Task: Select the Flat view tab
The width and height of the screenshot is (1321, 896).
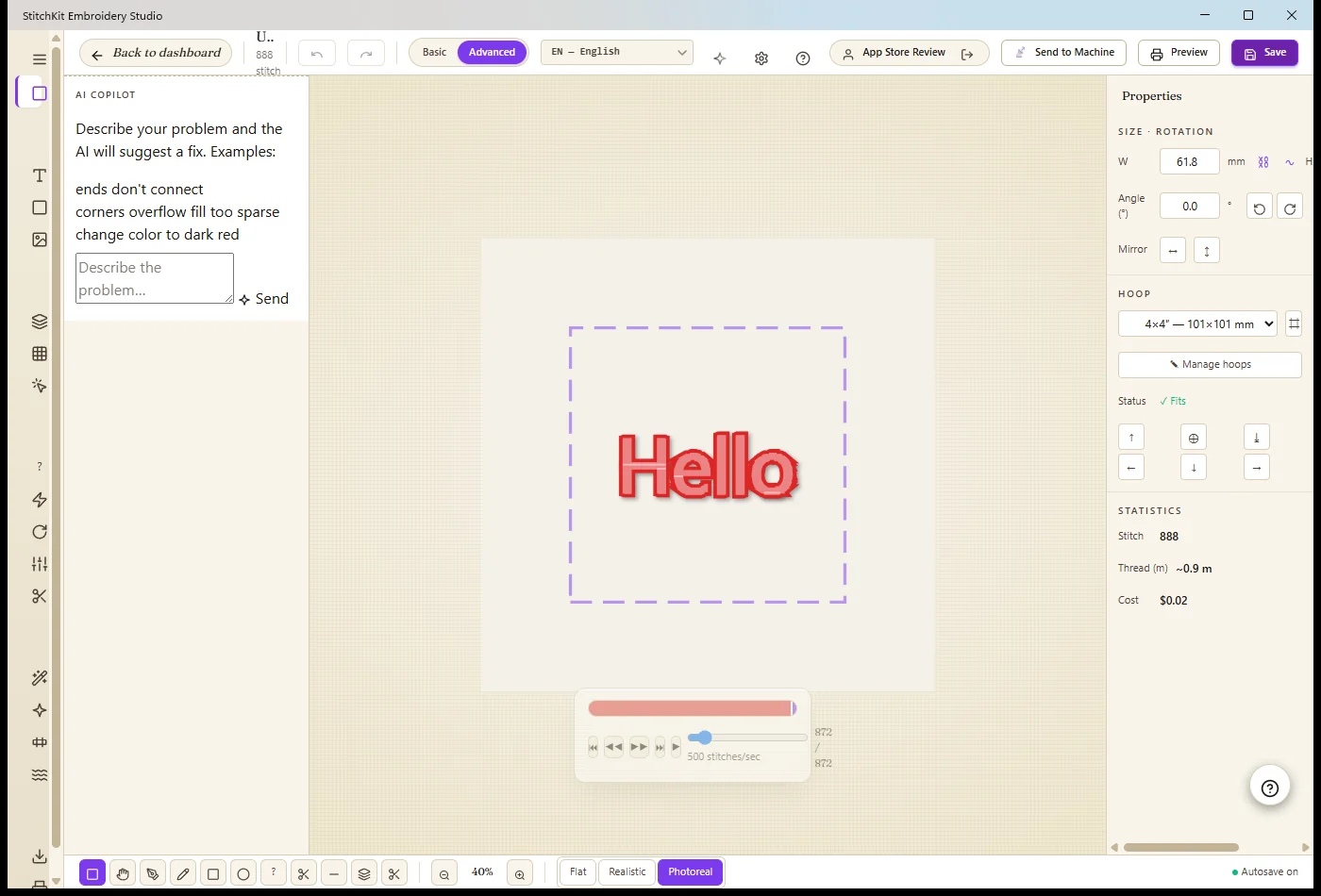Action: tap(578, 872)
